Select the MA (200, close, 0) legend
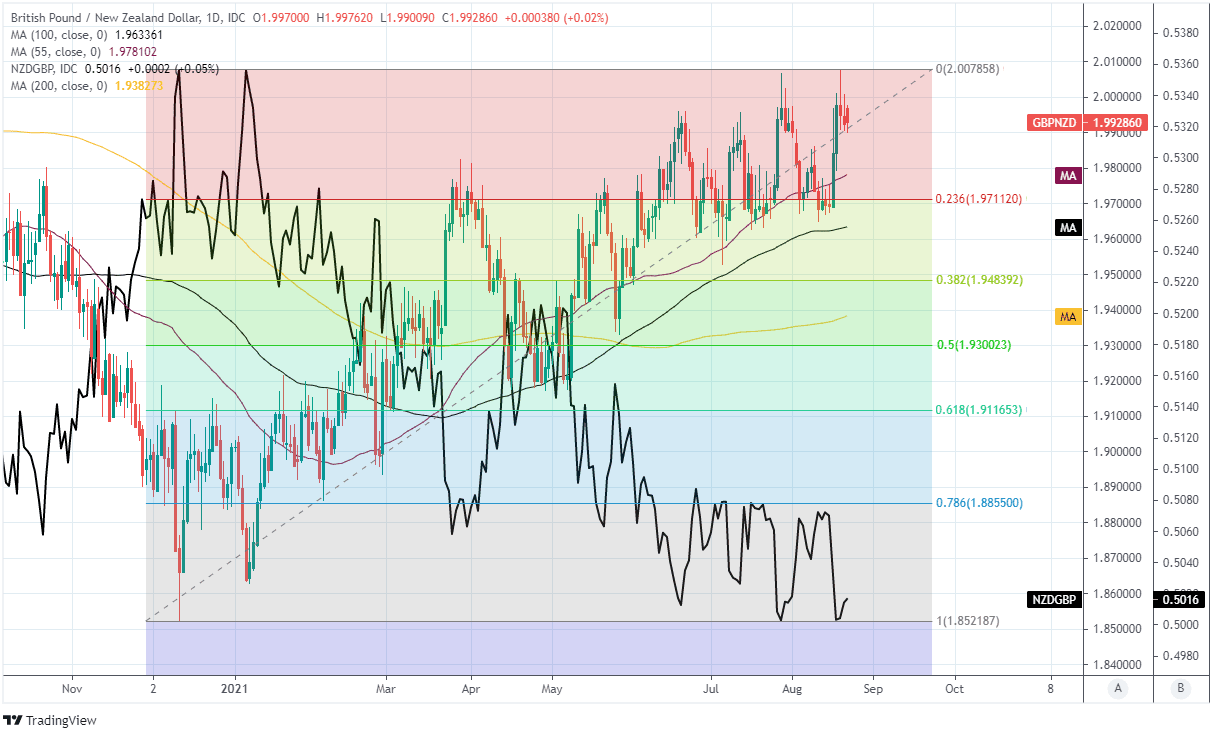Image resolution: width=1210 pixels, height=734 pixels. click(x=60, y=86)
